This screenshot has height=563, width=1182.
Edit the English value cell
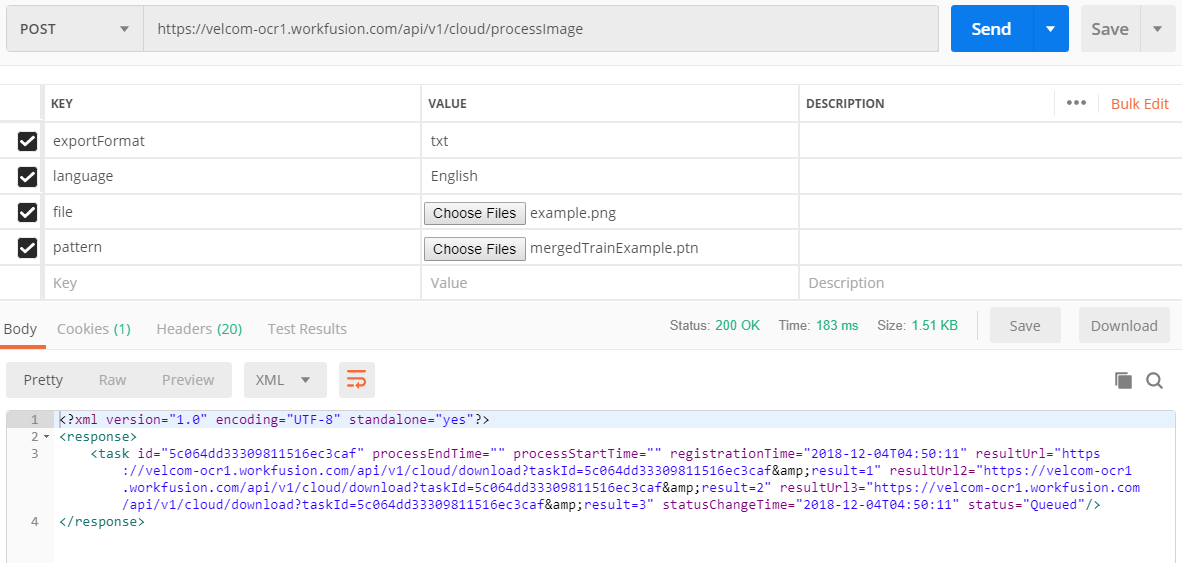(x=610, y=176)
